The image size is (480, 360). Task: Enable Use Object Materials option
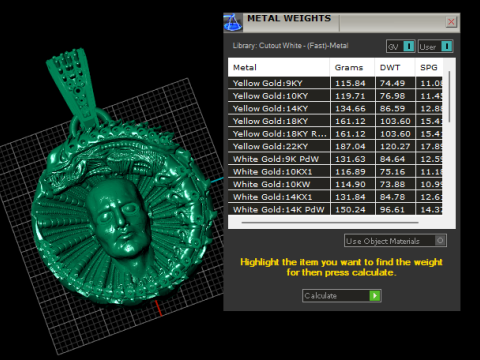[x=395, y=241]
